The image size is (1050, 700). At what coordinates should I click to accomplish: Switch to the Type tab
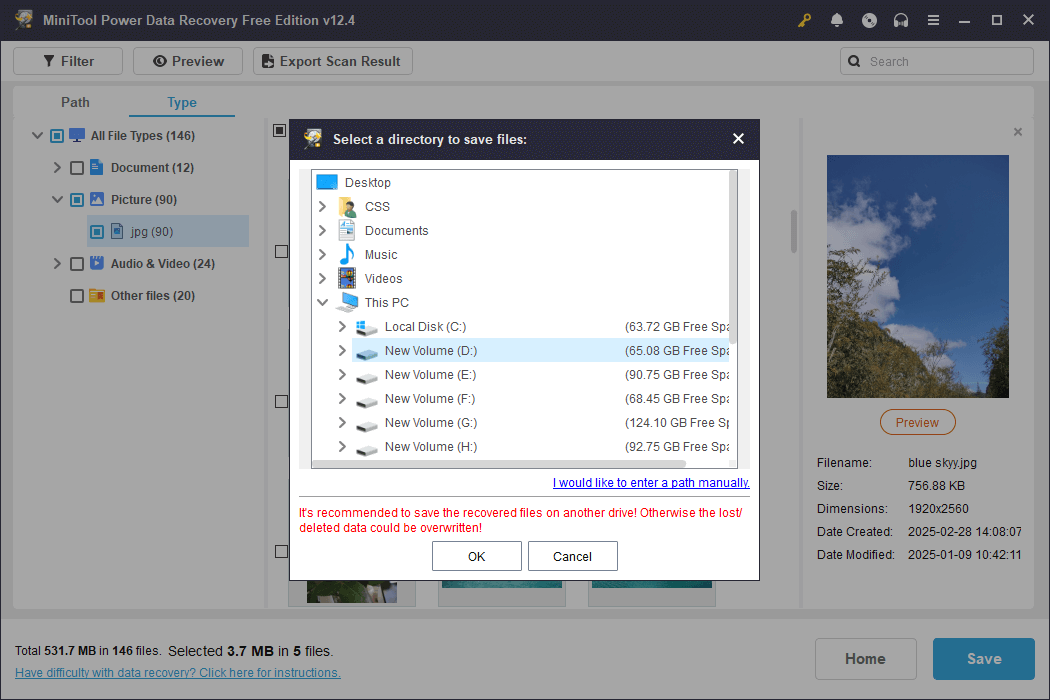[x=181, y=102]
